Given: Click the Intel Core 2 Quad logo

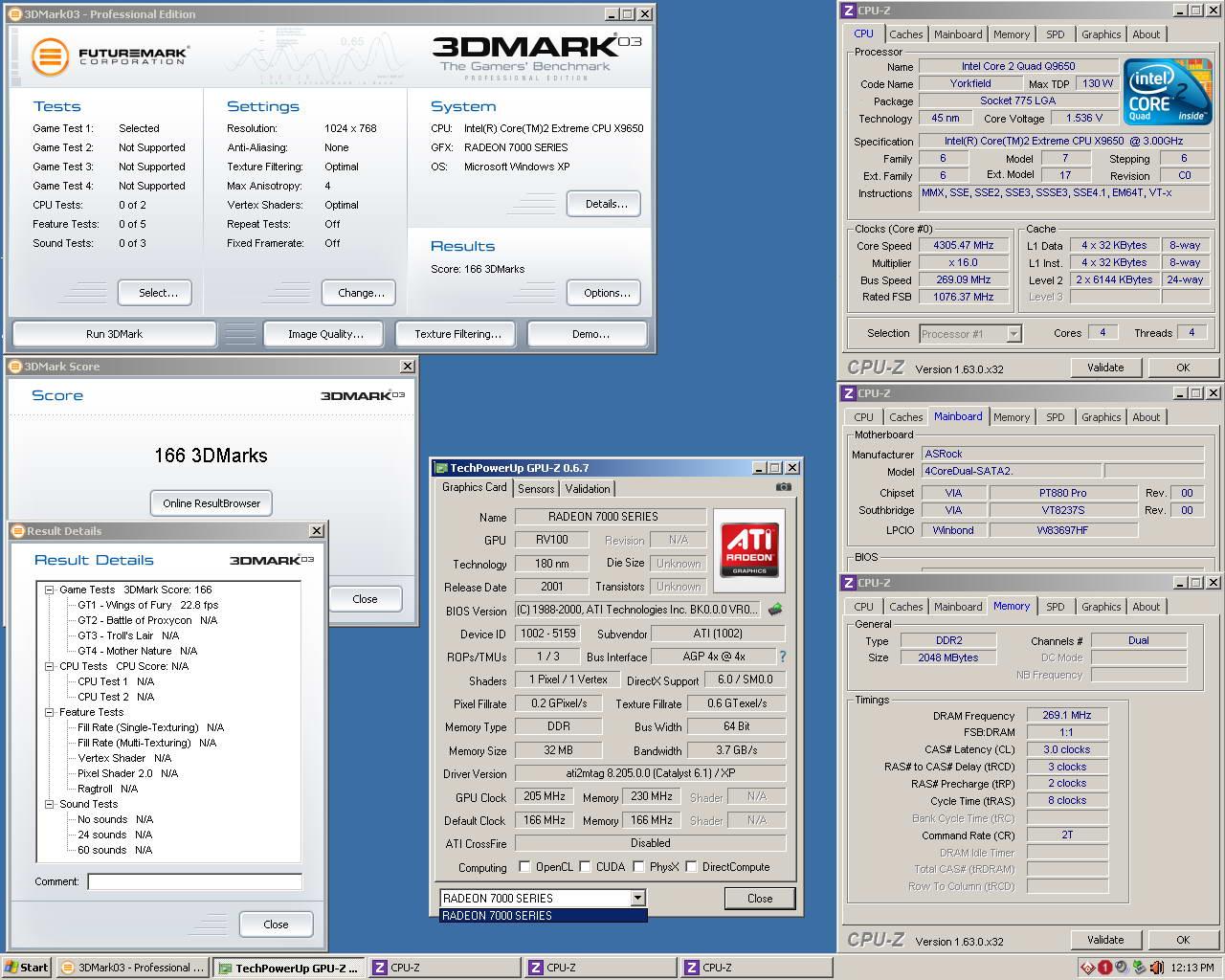Looking at the screenshot, I should 1169,91.
